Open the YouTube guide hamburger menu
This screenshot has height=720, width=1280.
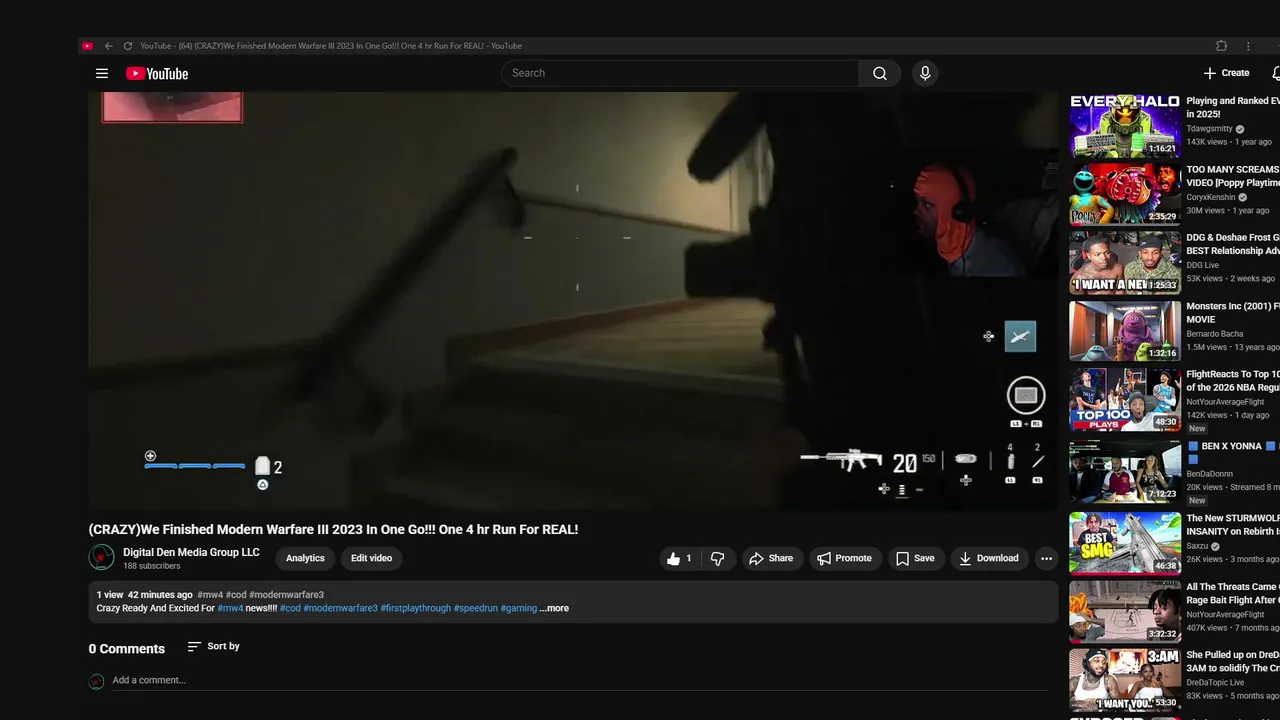[x=102, y=73]
